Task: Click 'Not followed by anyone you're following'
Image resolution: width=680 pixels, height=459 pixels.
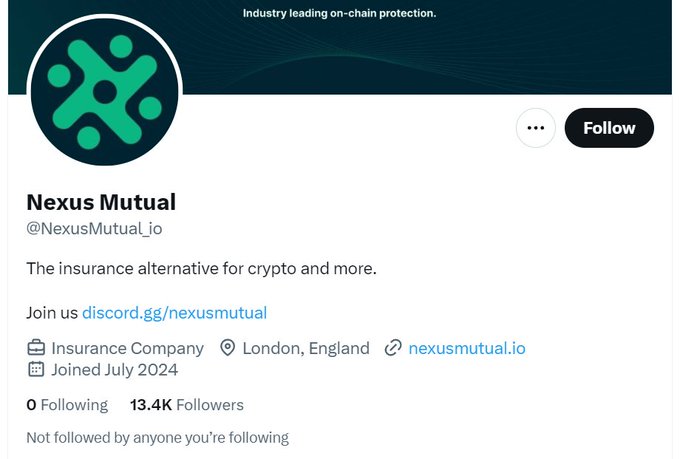Action: pyautogui.click(x=157, y=437)
